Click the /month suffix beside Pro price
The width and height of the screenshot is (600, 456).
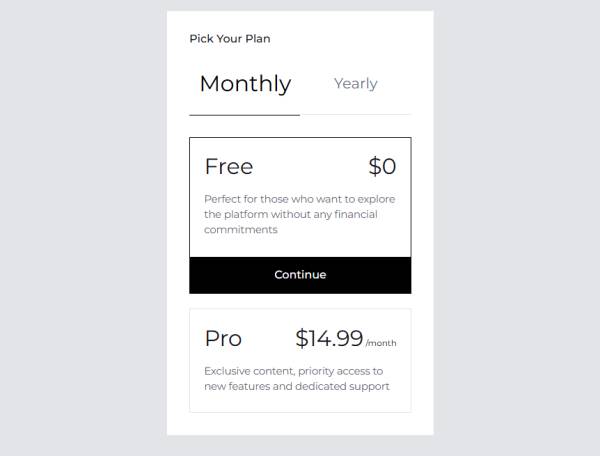tap(381, 343)
